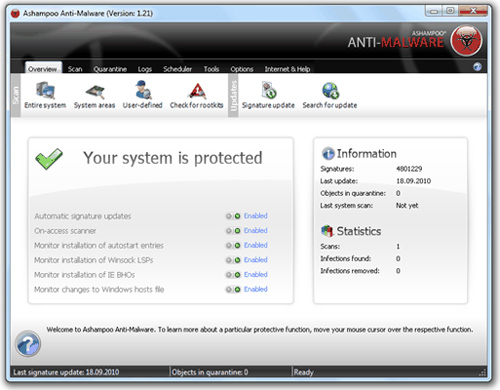Click the green protected checkmark icon
The height and width of the screenshot is (390, 500).
point(49,159)
